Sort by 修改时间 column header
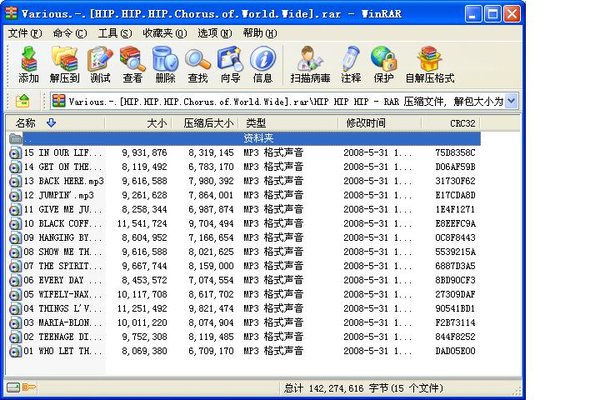This screenshot has height=400, width=600. click(380, 123)
